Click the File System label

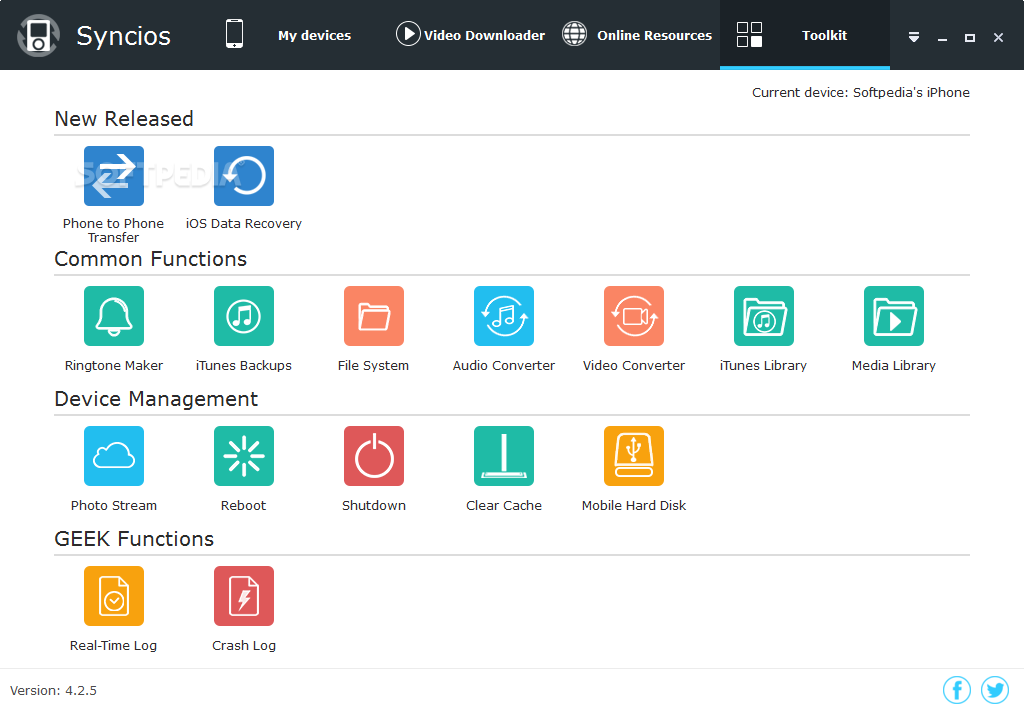(374, 365)
